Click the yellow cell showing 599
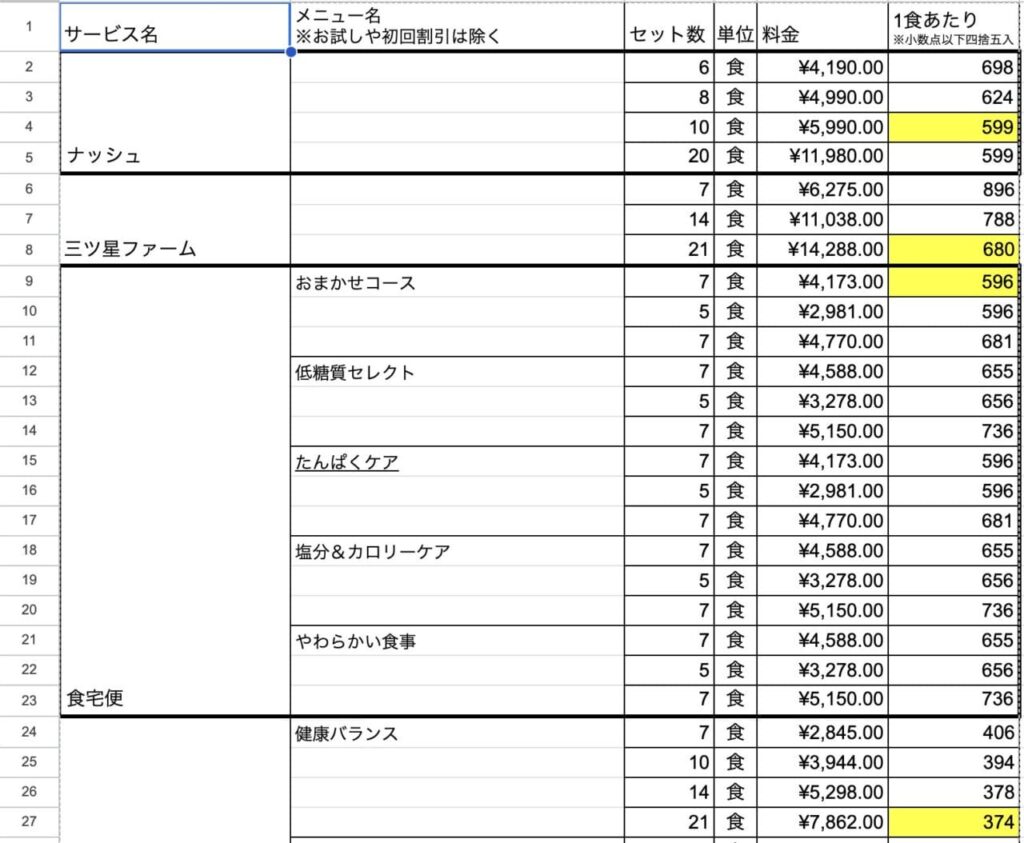The image size is (1024, 843). click(950, 127)
